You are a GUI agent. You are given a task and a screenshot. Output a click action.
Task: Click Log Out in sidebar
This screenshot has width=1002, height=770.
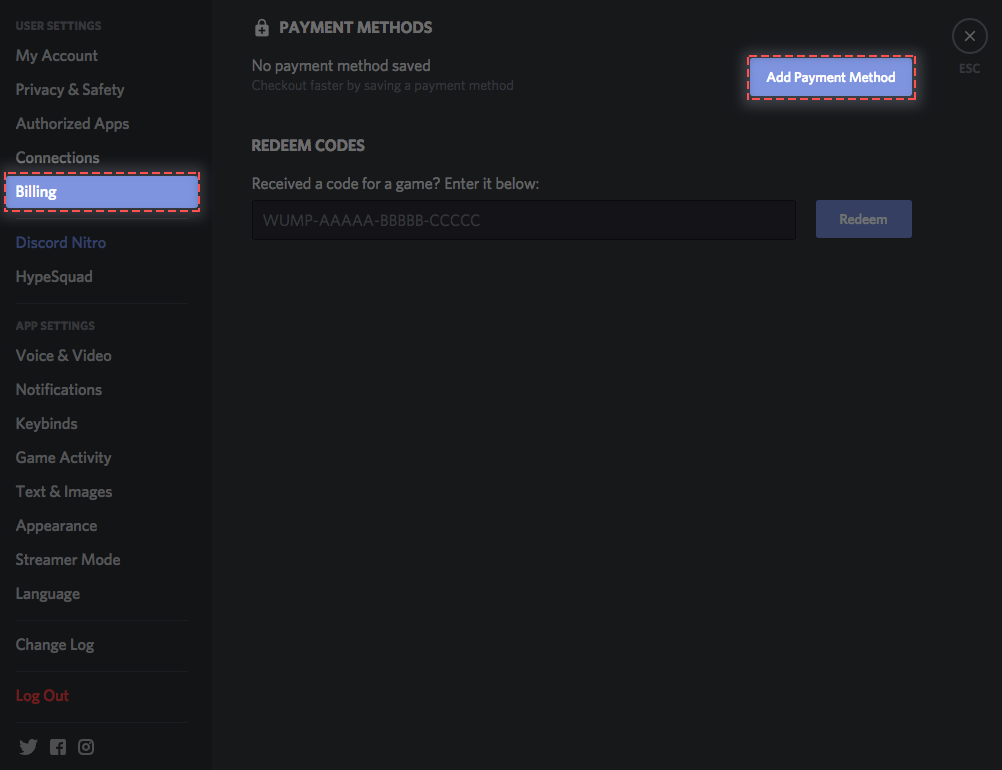point(42,695)
